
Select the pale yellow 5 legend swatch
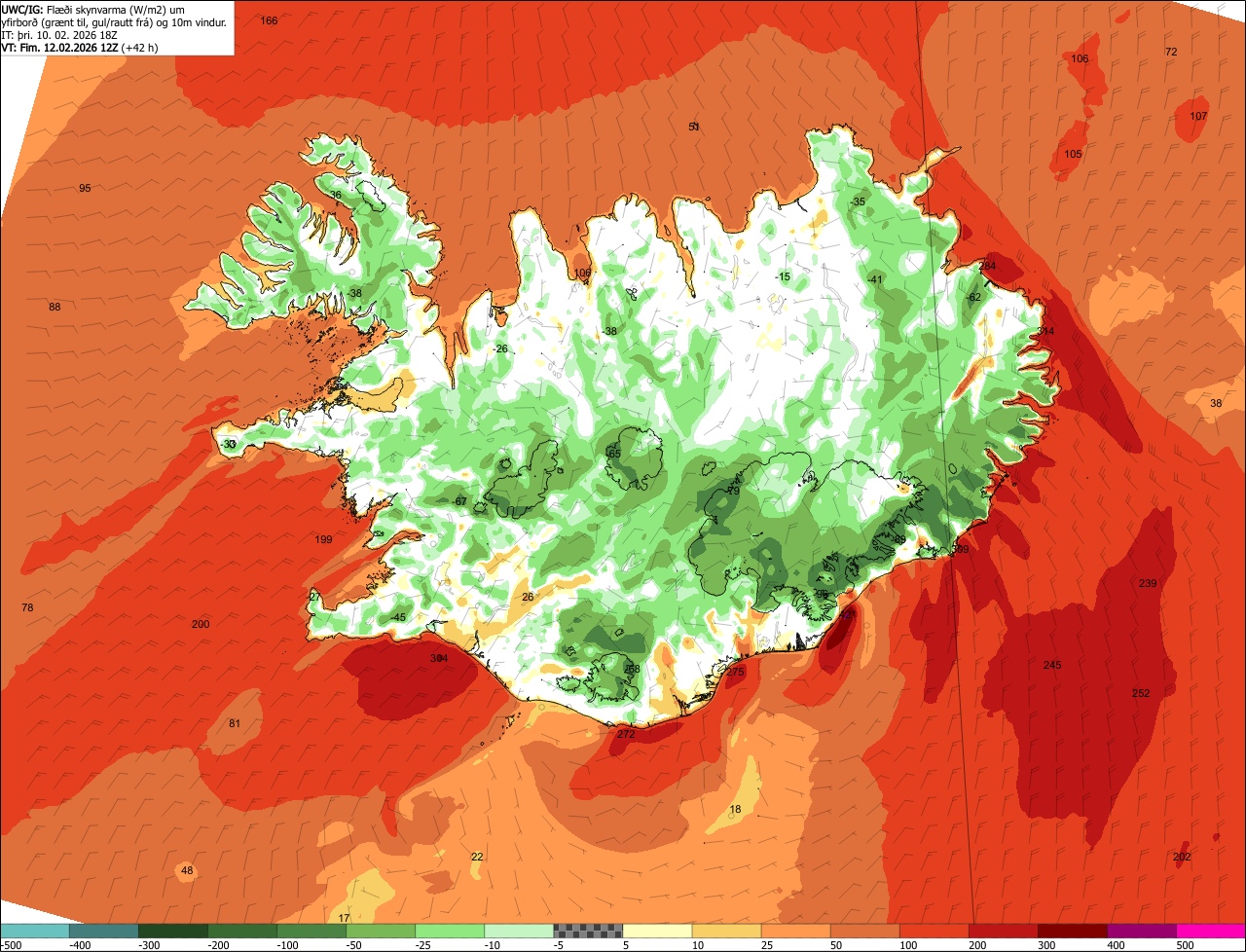pos(657,931)
